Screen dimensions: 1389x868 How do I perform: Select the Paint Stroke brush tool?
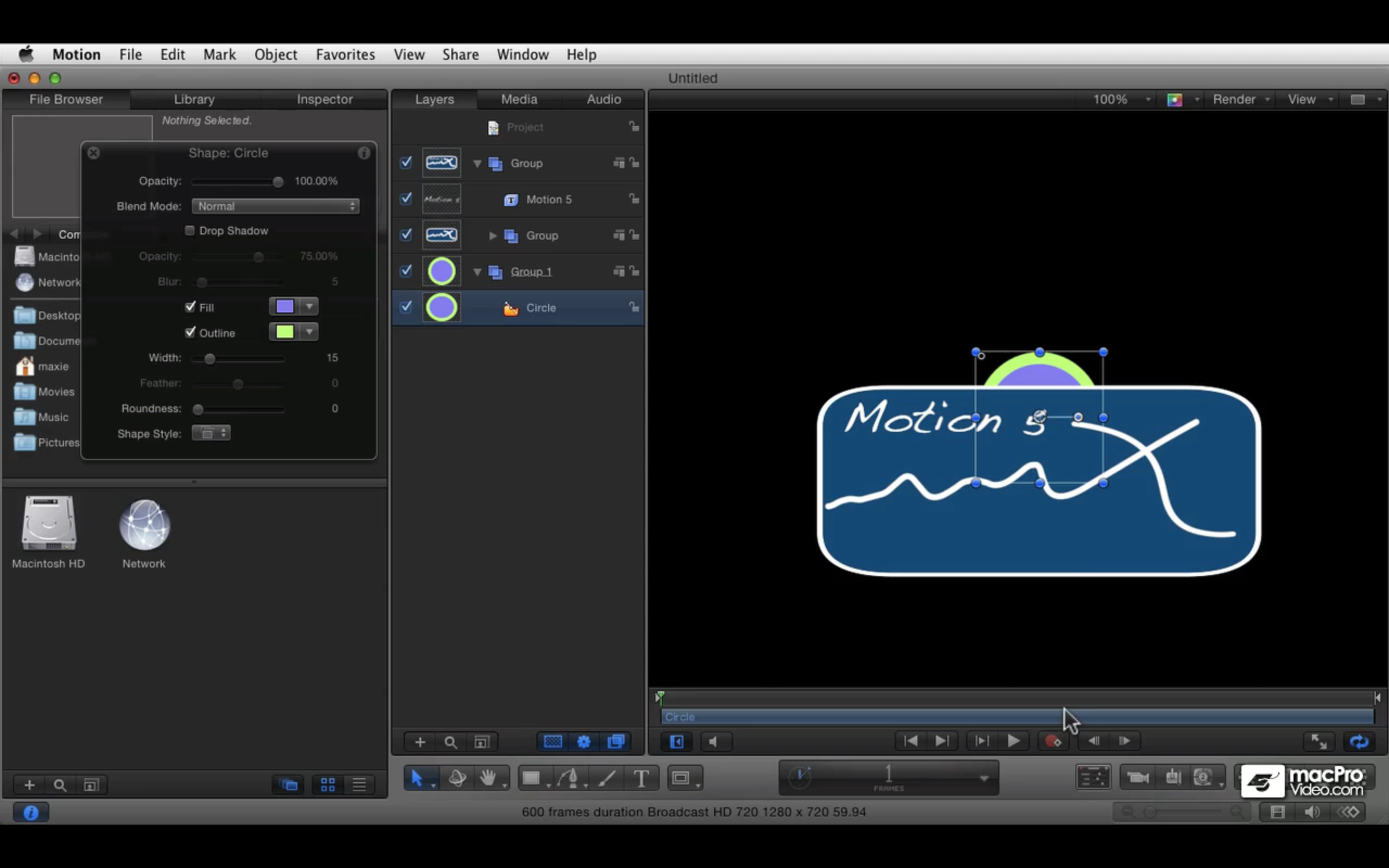click(x=607, y=778)
